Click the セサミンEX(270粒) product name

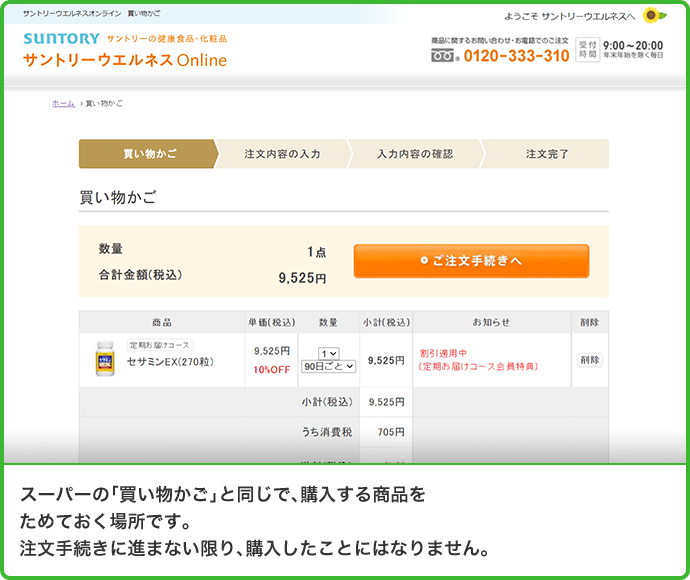[x=170, y=362]
